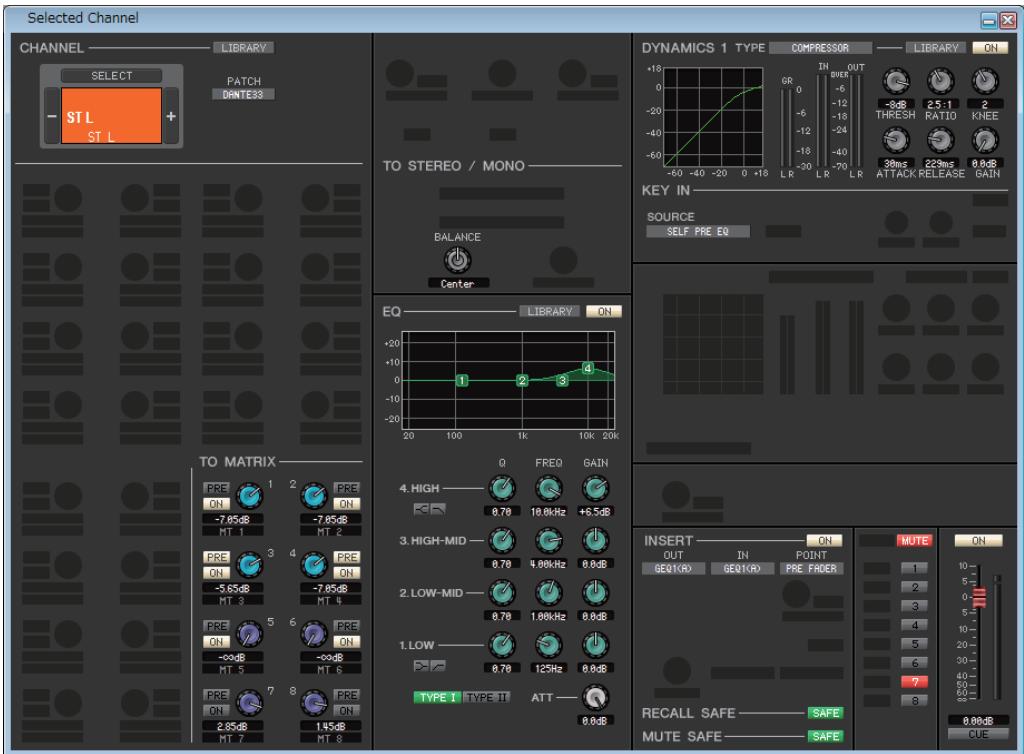Toggle matrix 1 send ON
Screen dimensions: 1024x754
coord(216,504)
